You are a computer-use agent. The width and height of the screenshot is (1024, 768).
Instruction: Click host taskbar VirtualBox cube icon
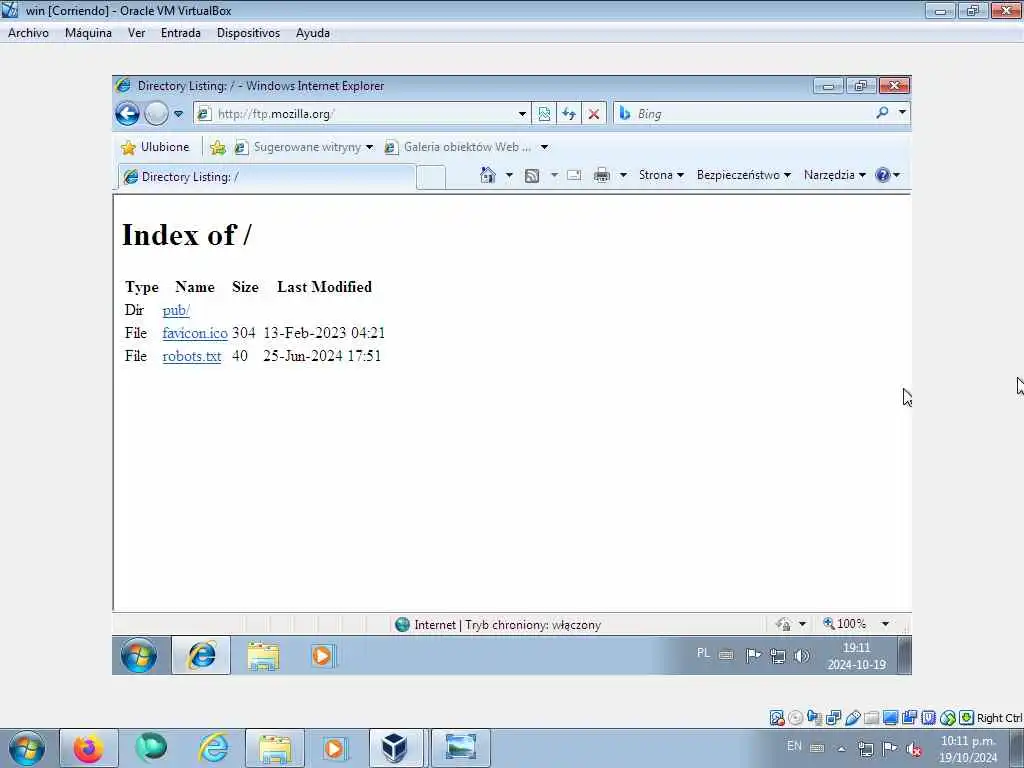394,748
